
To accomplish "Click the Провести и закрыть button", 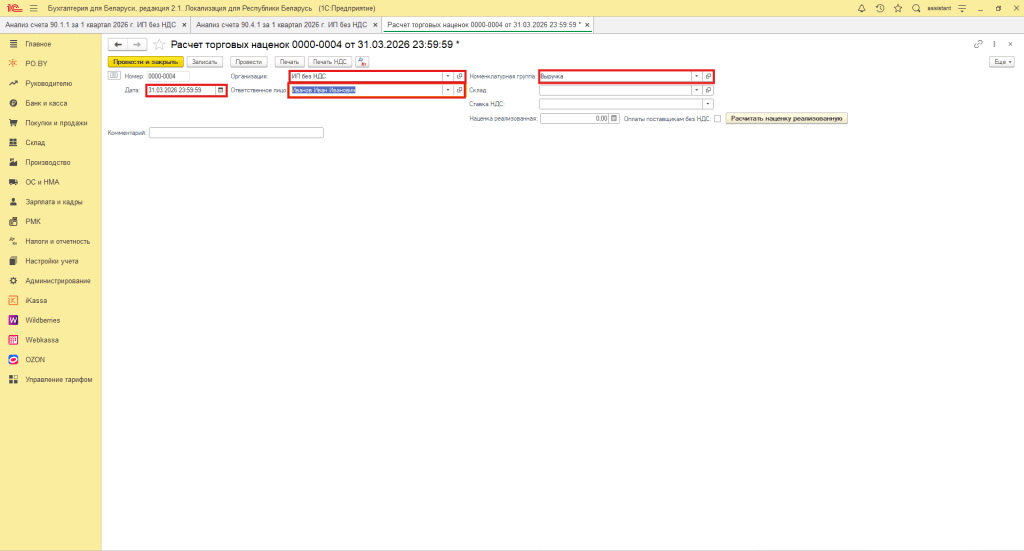I will (x=145, y=62).
